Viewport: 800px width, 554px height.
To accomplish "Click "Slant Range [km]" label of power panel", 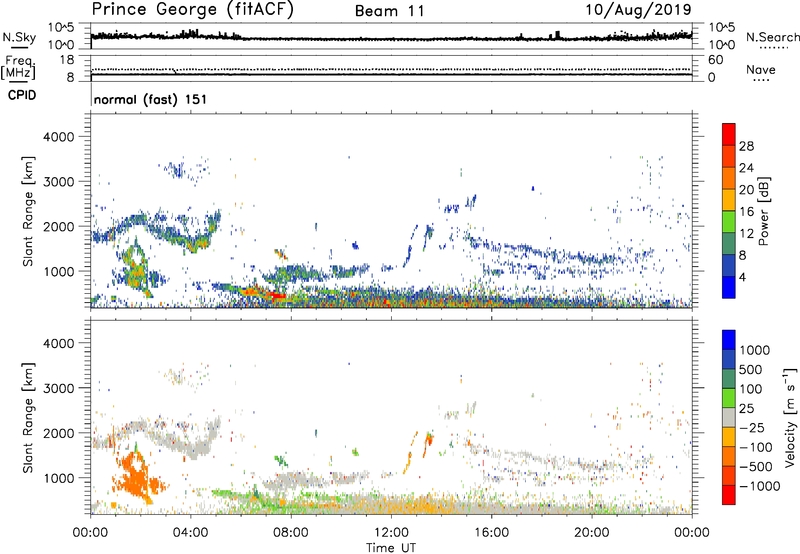I will tap(28, 212).
